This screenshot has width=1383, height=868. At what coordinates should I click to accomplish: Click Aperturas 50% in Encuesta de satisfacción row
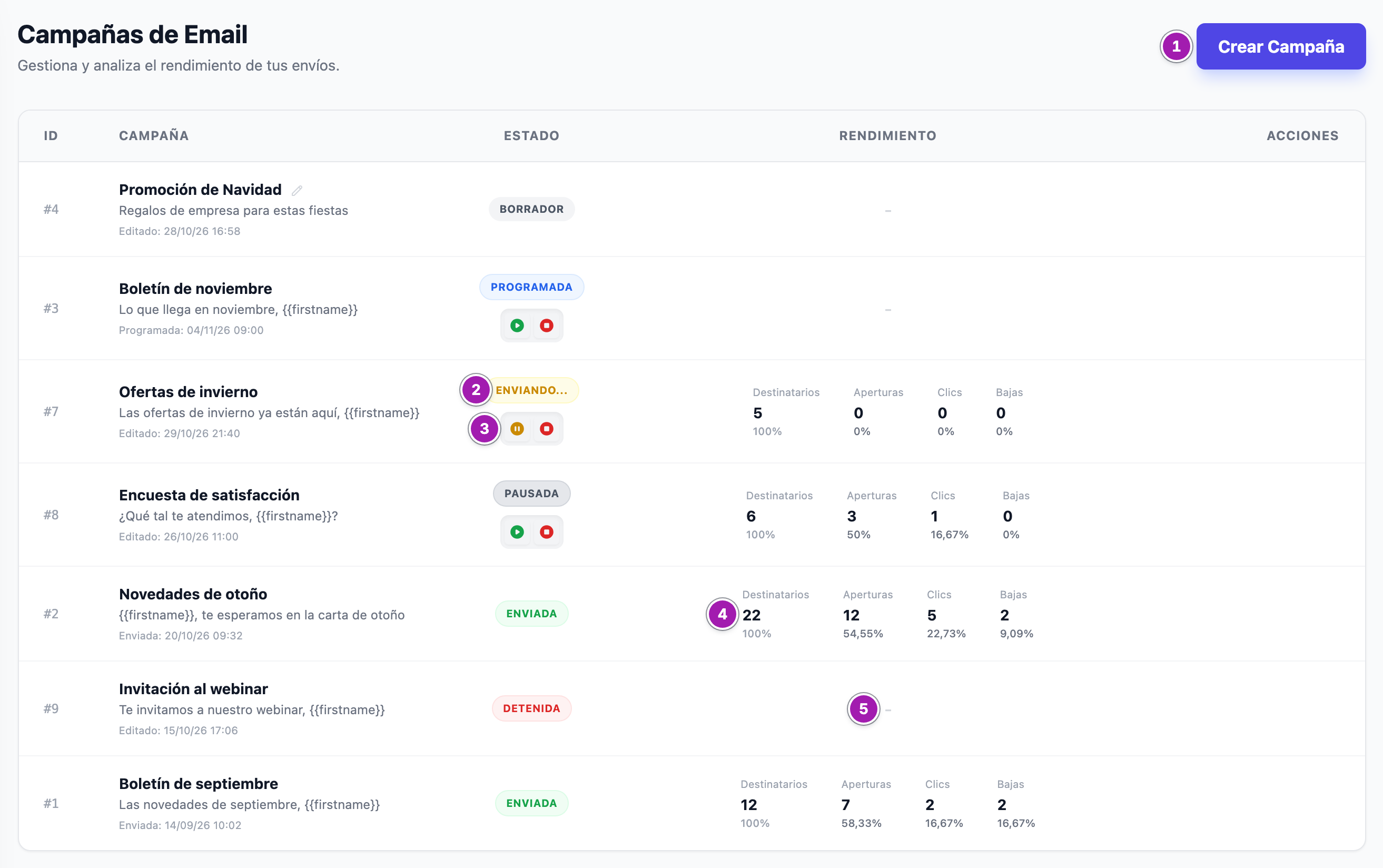(x=858, y=535)
